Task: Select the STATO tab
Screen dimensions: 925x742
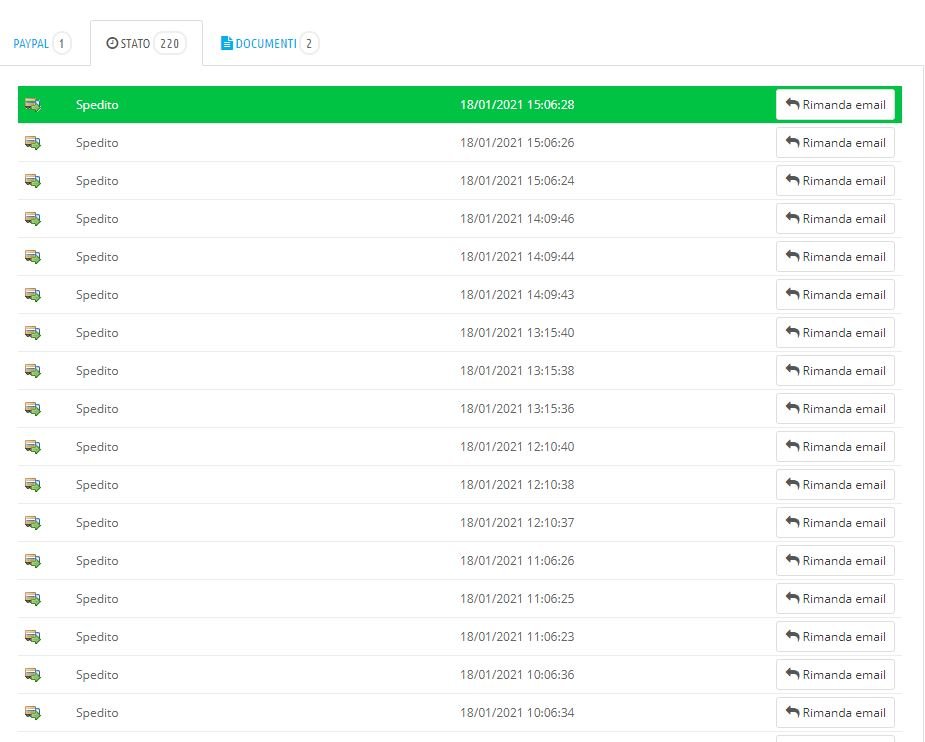Action: click(x=146, y=44)
